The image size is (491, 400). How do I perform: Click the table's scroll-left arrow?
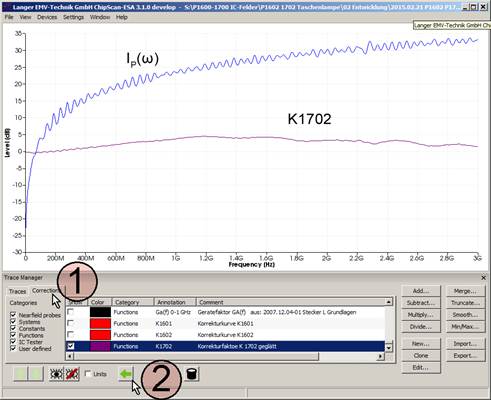tap(70, 356)
